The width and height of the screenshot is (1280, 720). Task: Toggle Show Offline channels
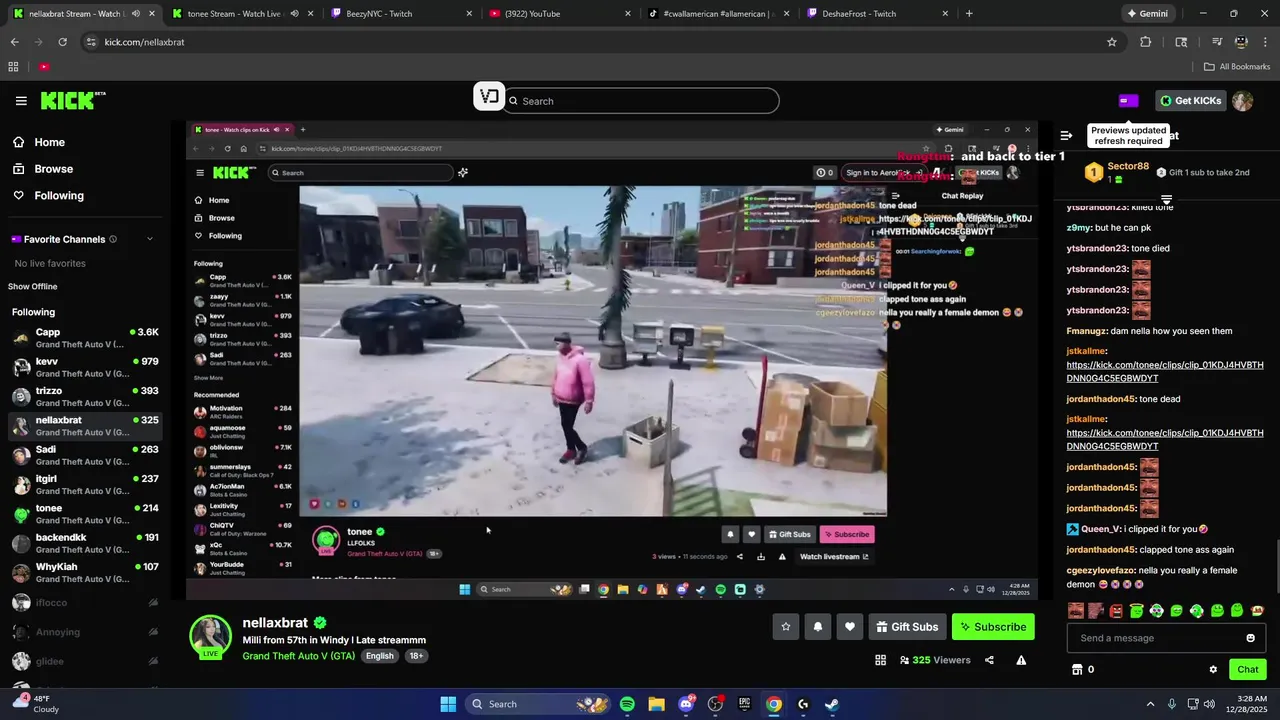tap(33, 287)
